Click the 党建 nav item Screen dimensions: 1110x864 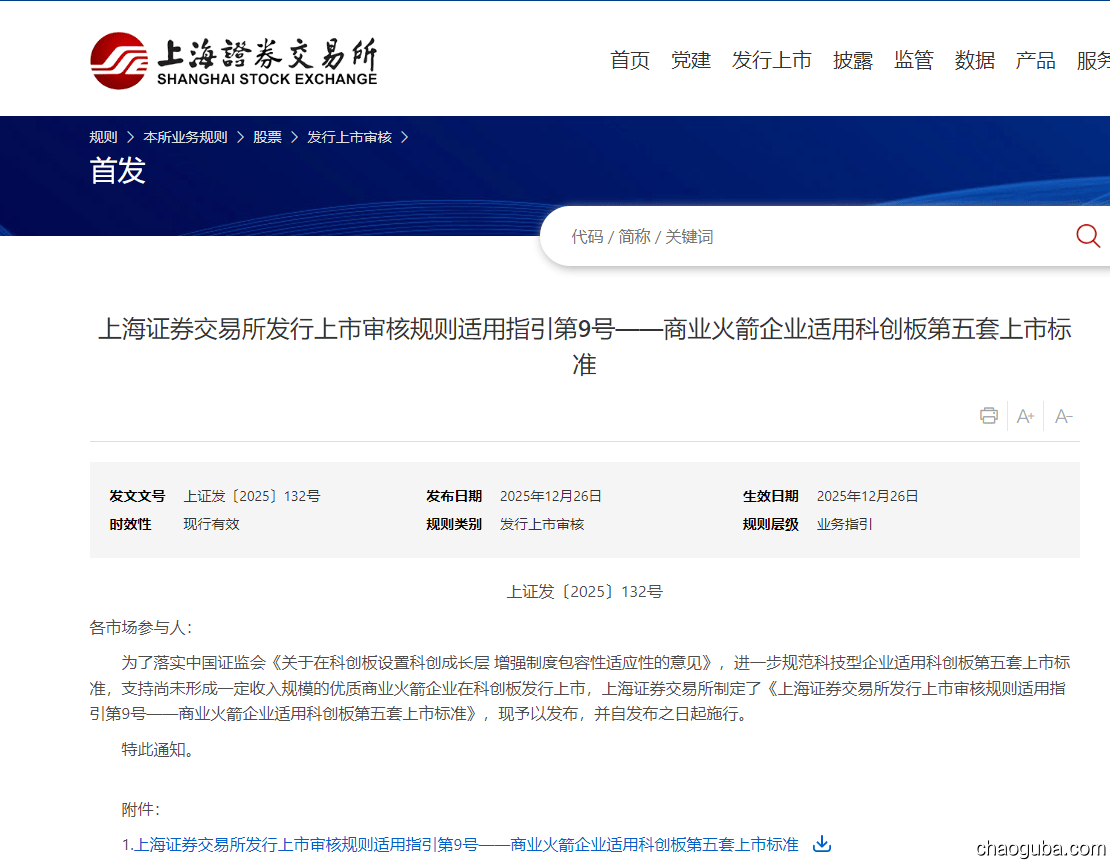(x=691, y=60)
